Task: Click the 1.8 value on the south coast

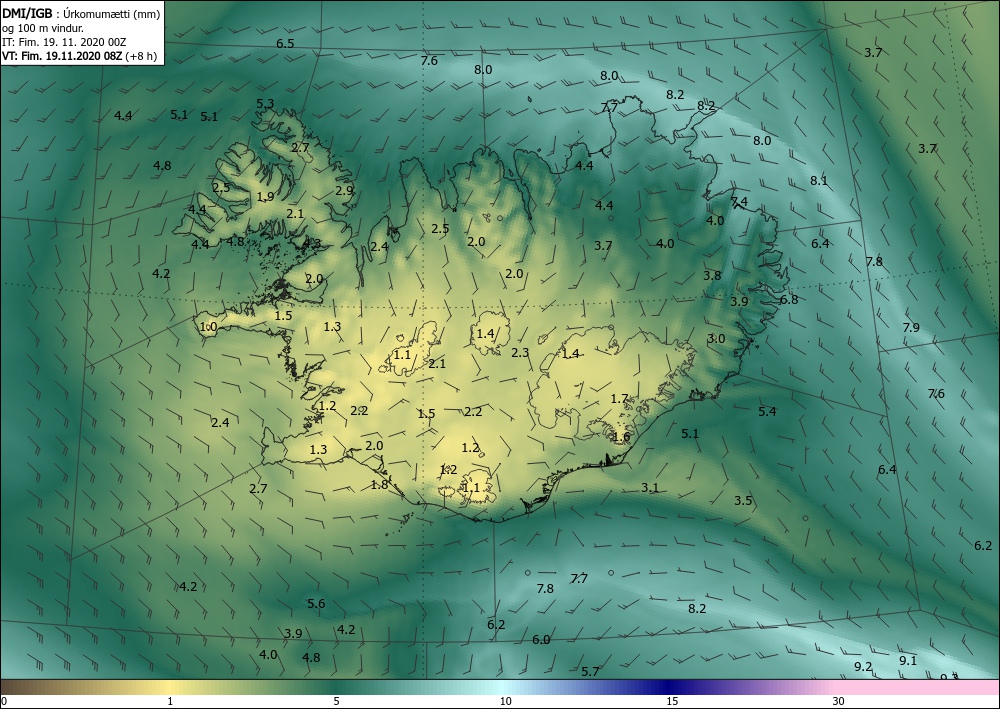Action: pos(379,485)
